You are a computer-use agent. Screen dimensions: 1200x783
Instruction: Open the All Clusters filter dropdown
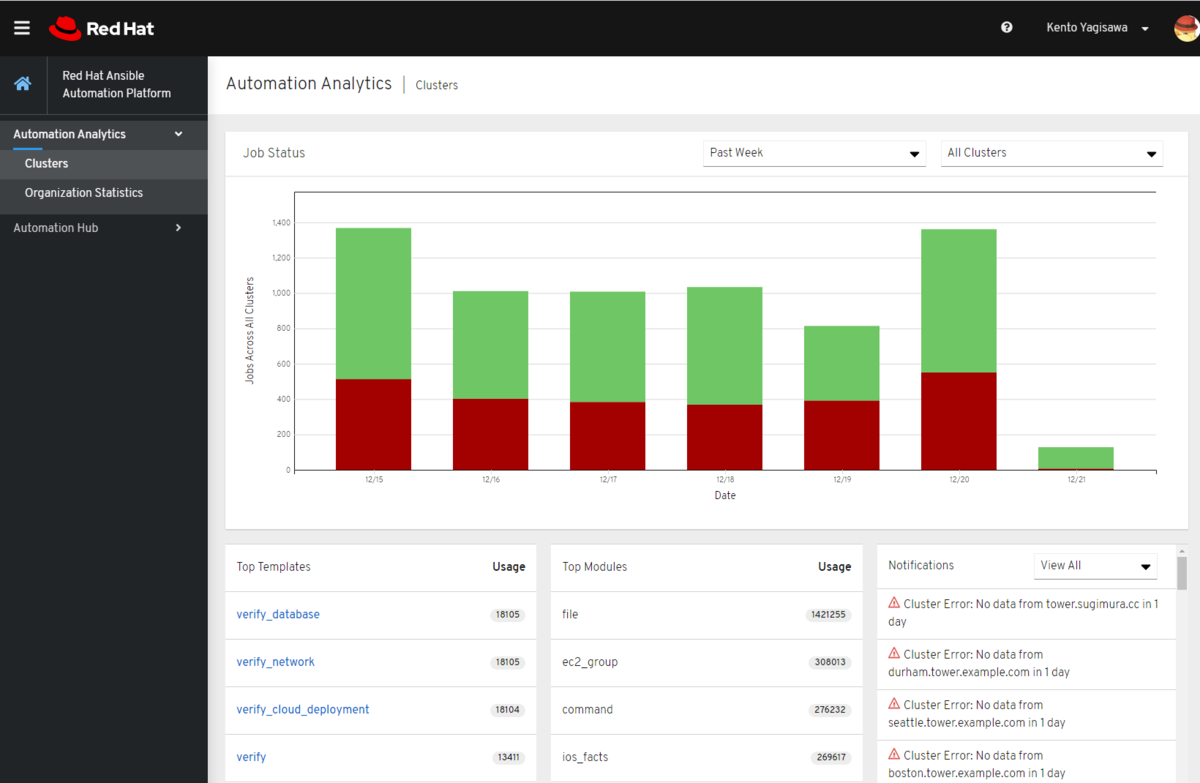[1052, 153]
